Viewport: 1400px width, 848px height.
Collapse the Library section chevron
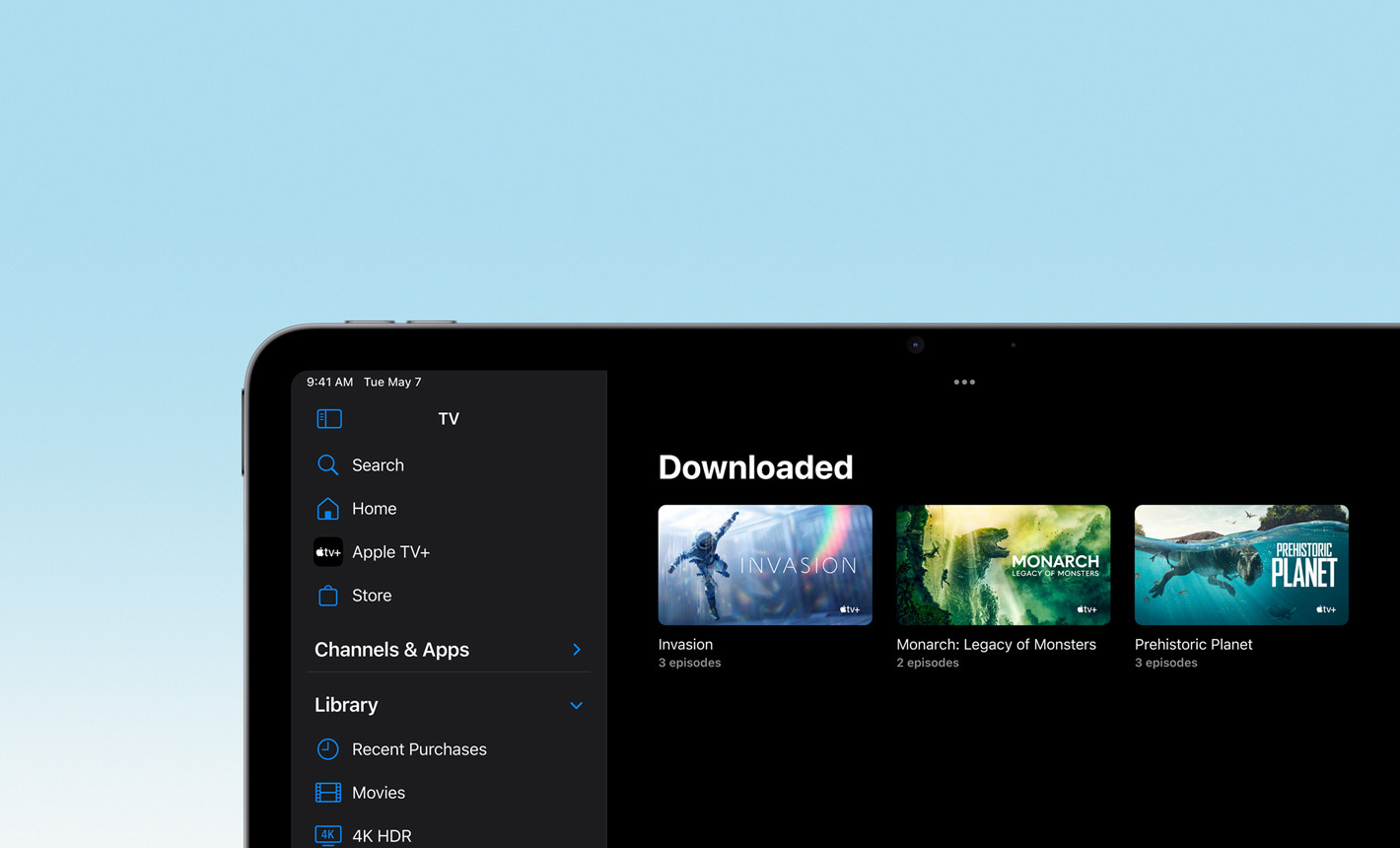577,706
